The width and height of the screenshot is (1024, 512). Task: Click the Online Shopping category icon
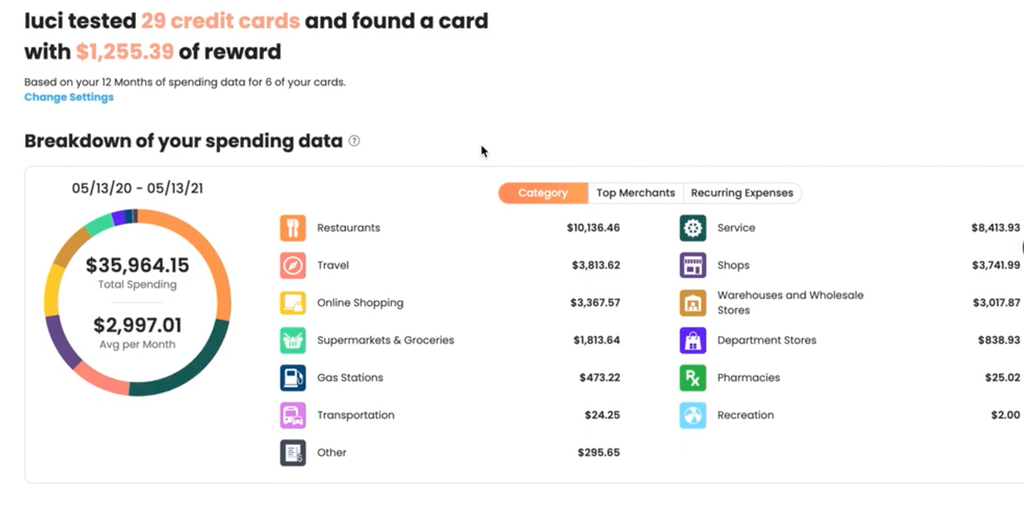(292, 303)
